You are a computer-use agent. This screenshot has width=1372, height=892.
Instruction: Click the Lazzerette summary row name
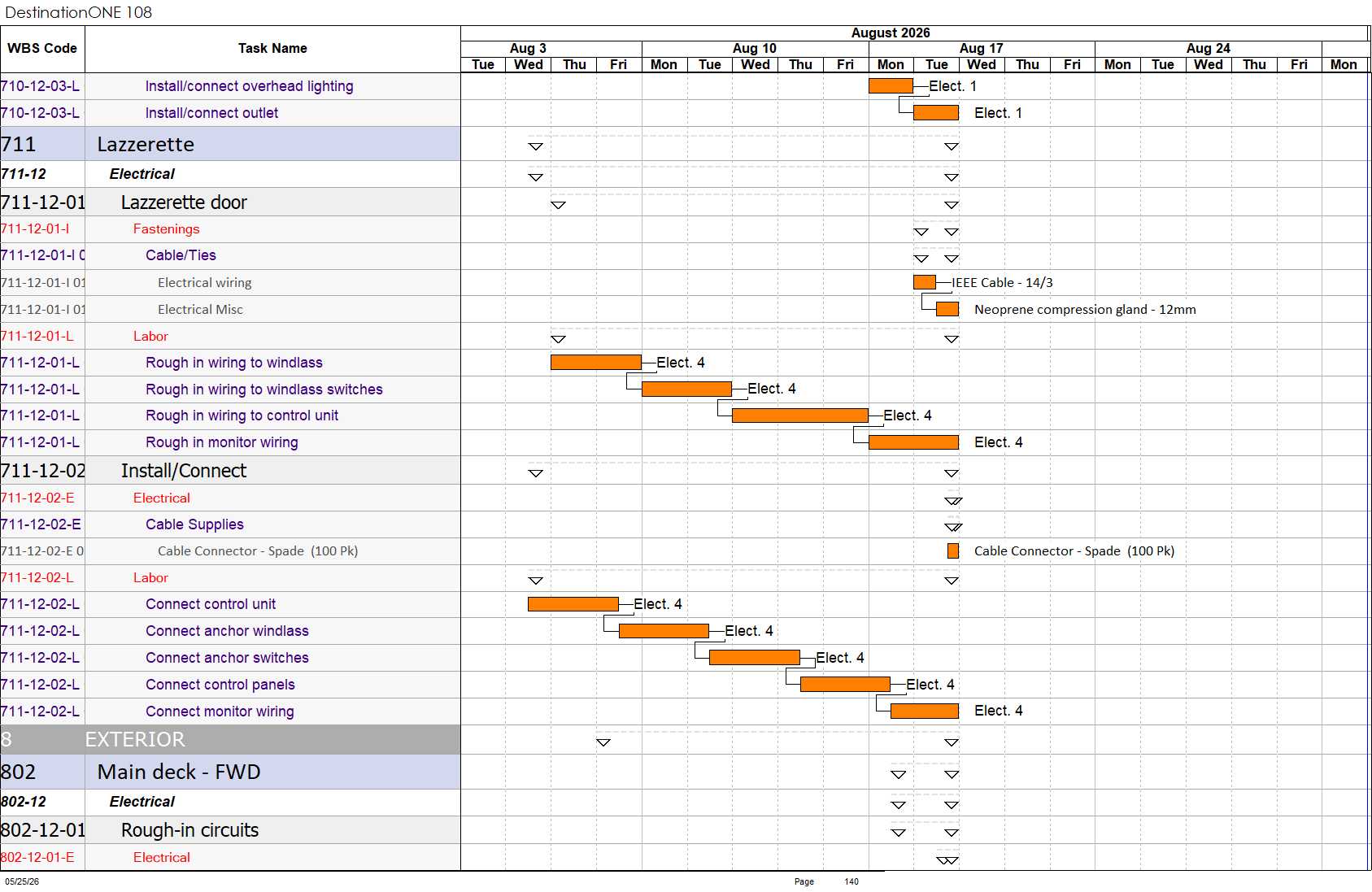click(x=146, y=144)
